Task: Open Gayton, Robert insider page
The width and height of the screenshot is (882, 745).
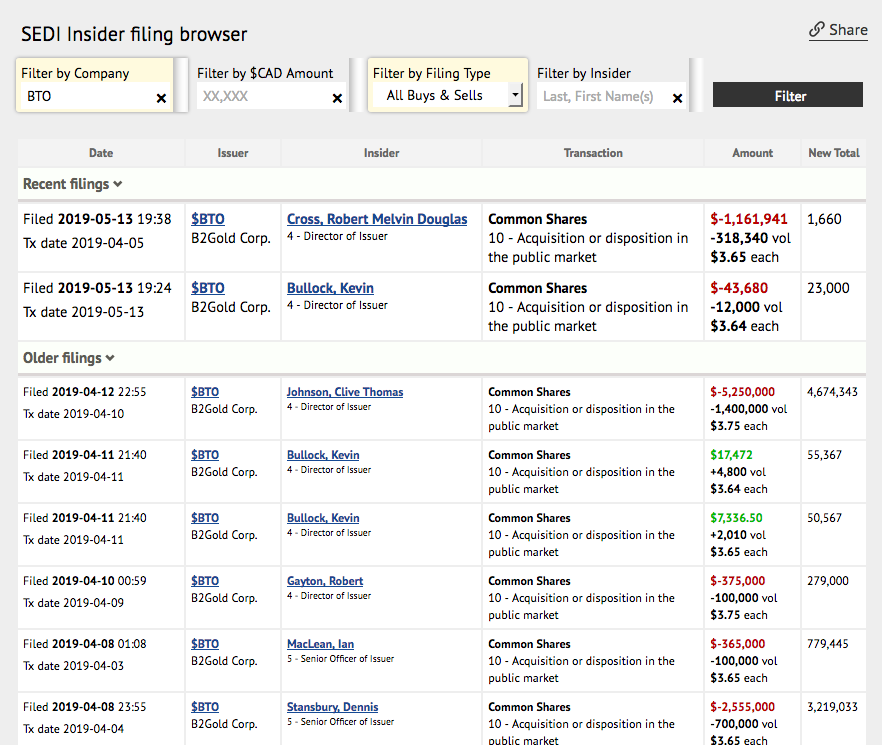Action: (325, 581)
